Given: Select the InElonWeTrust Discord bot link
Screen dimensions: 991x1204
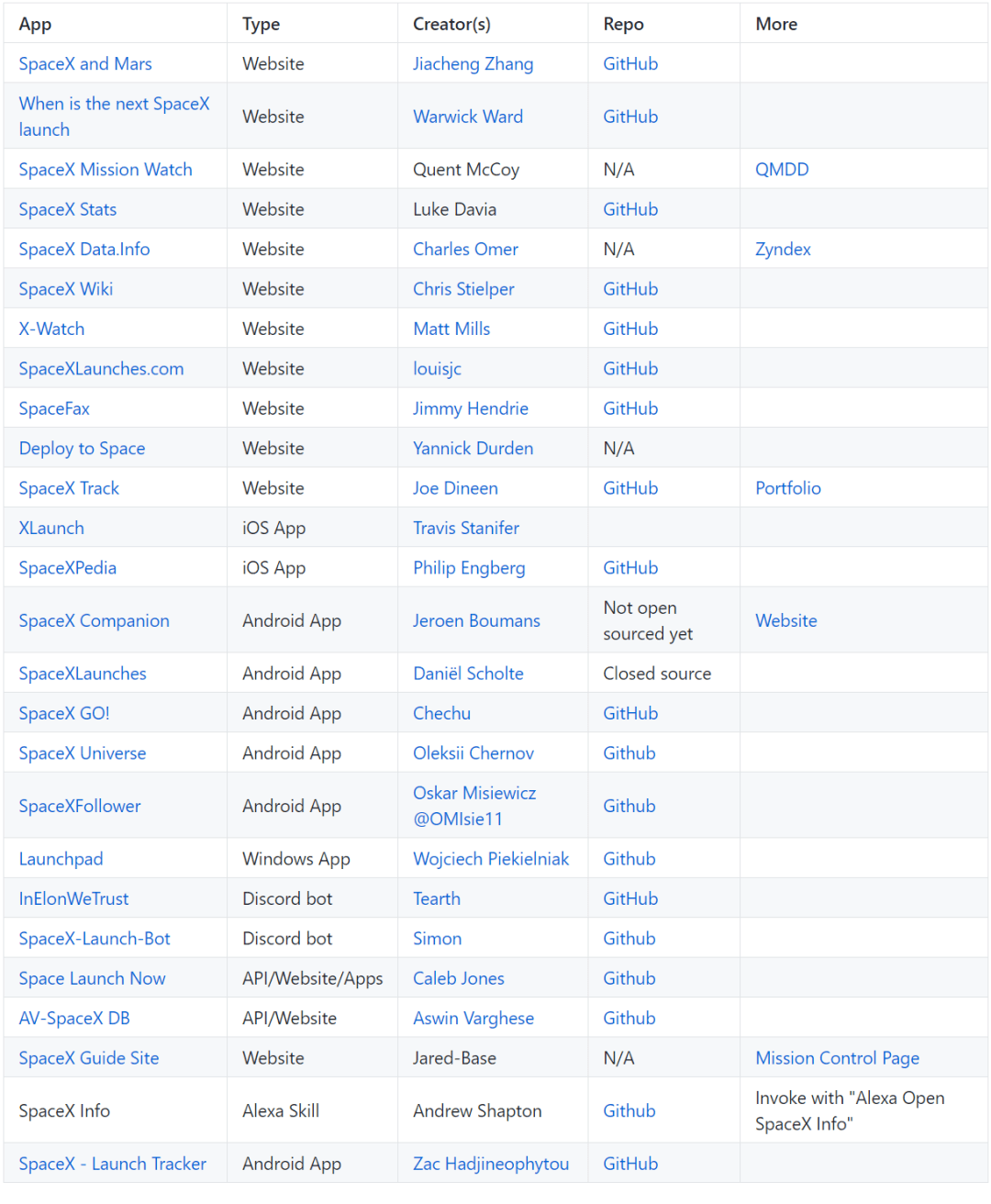Looking at the screenshot, I should click(x=73, y=899).
